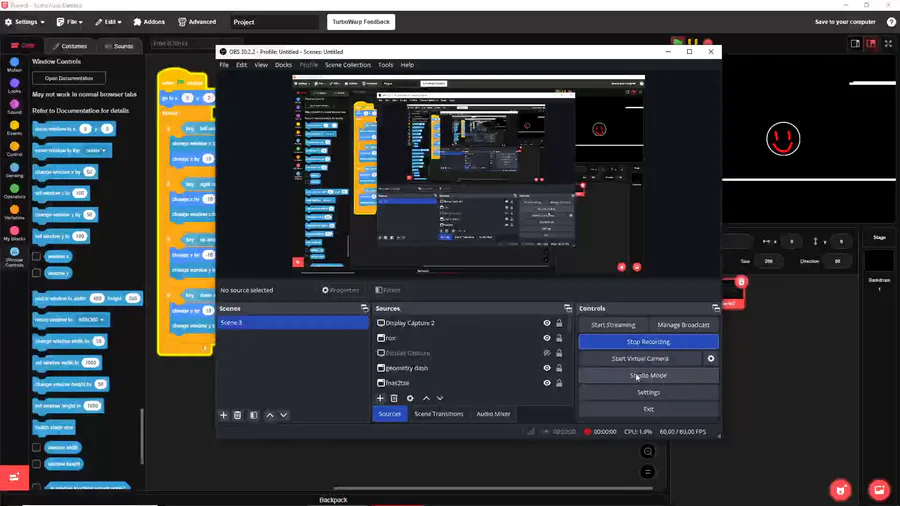Image resolution: width=900 pixels, height=506 pixels.
Task: Hide the geometry dash source
Action: tap(546, 368)
